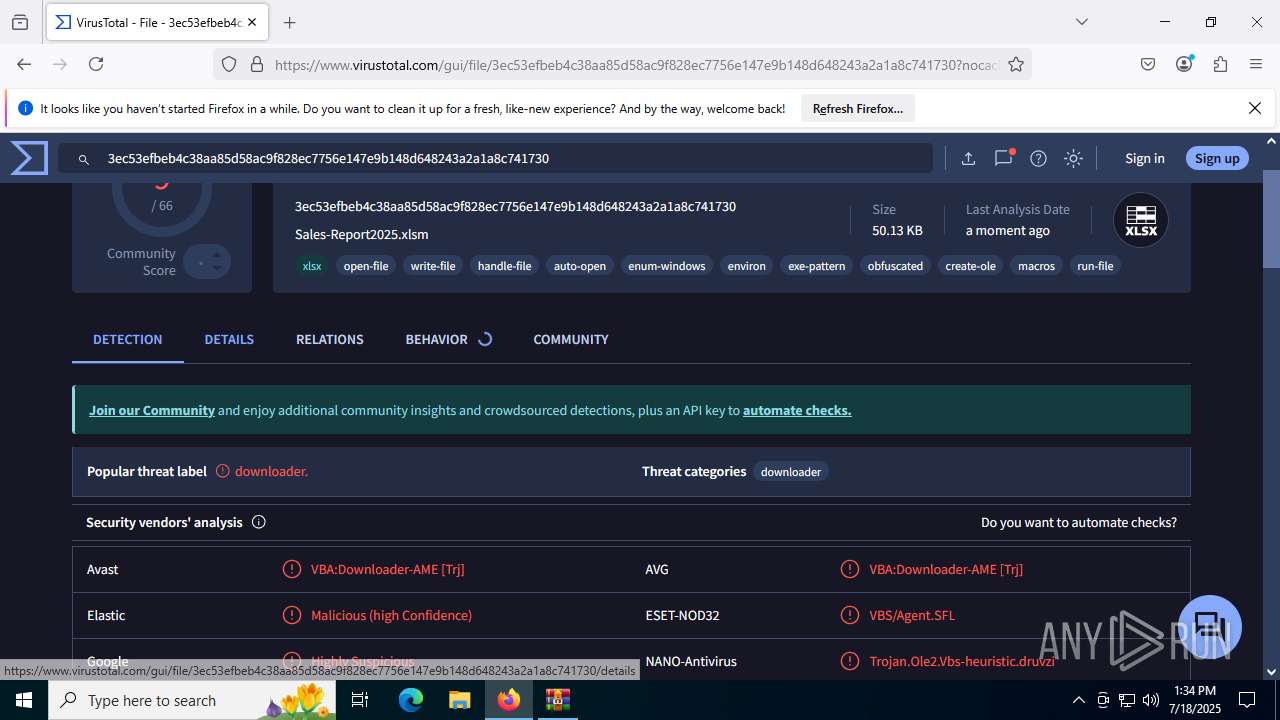Image resolution: width=1280 pixels, height=720 pixels.
Task: Switch to the RELATIONS tab
Action: point(330,339)
